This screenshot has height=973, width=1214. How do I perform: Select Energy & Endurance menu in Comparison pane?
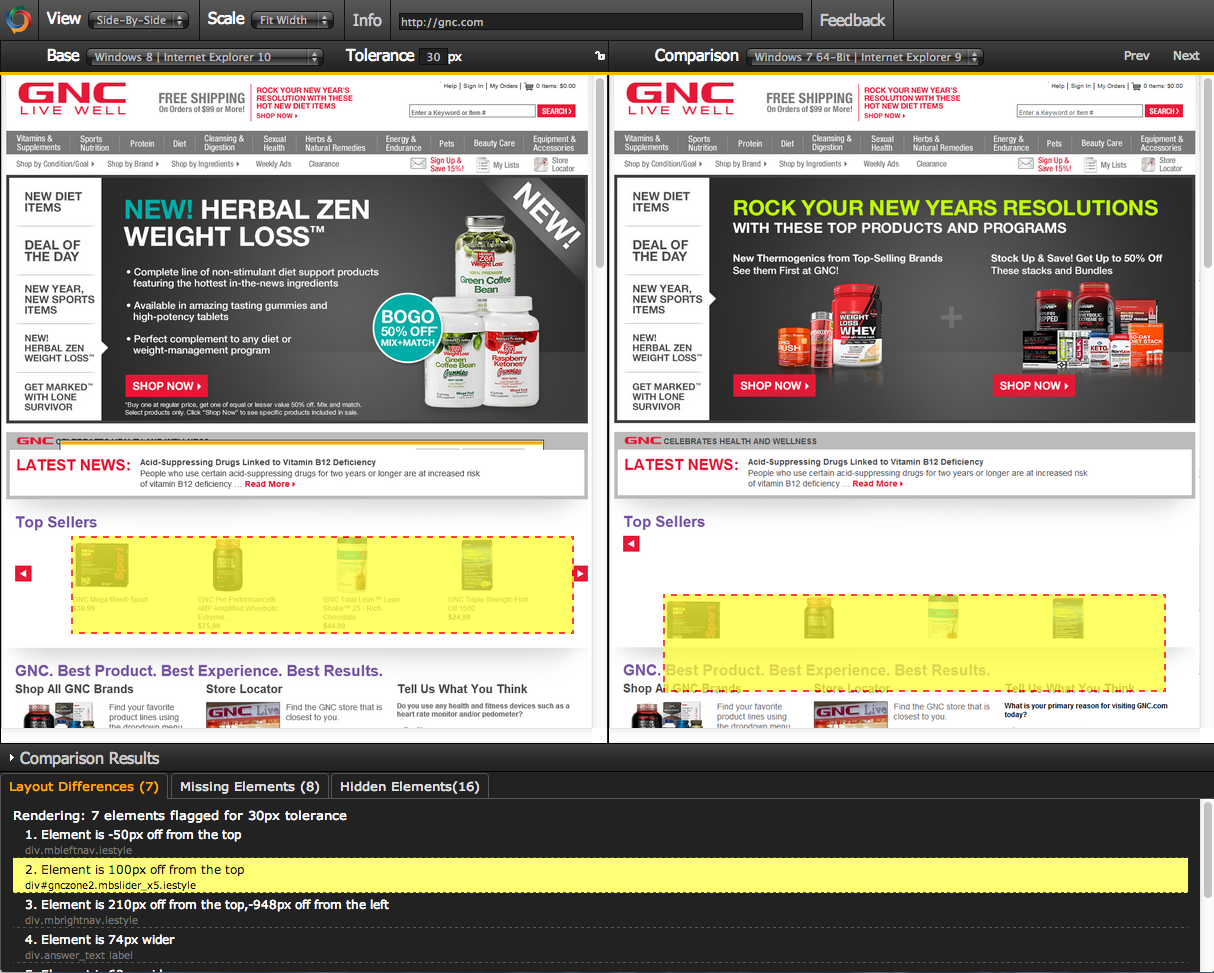coord(1011,143)
